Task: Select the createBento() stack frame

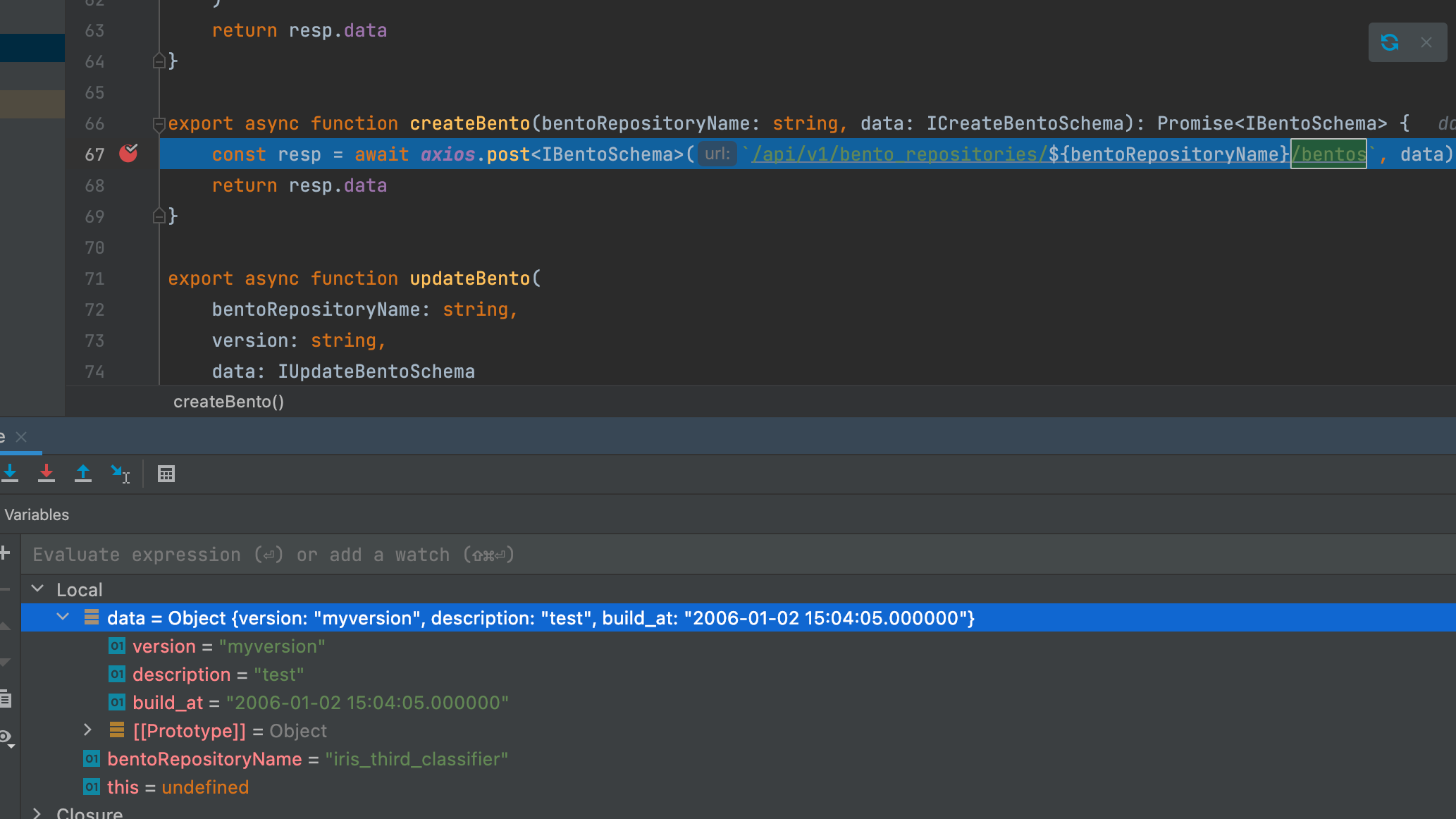Action: coord(228,402)
